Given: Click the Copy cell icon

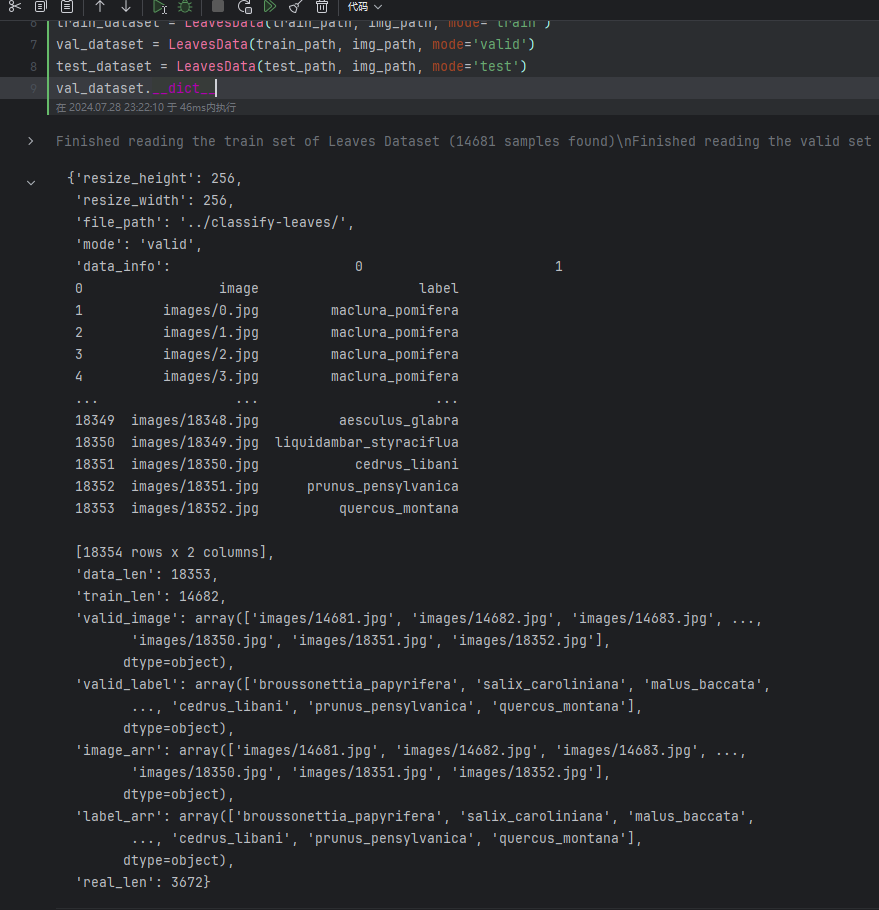Looking at the screenshot, I should pyautogui.click(x=40, y=7).
